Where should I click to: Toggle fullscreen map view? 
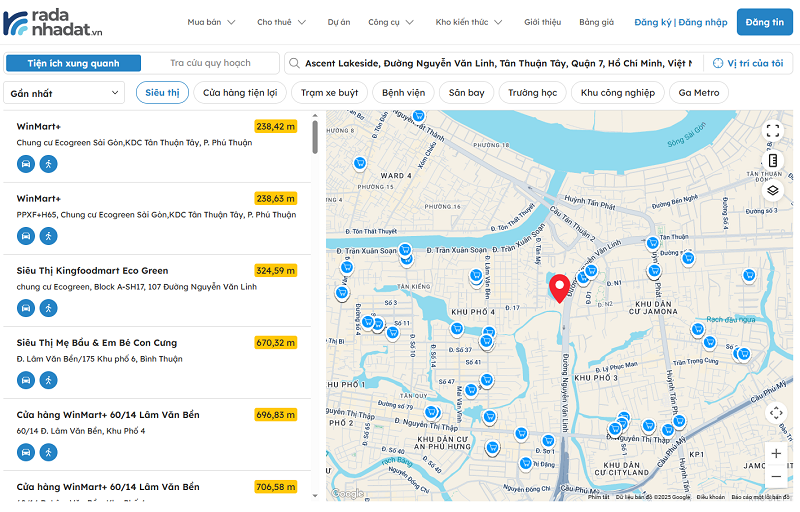point(773,131)
